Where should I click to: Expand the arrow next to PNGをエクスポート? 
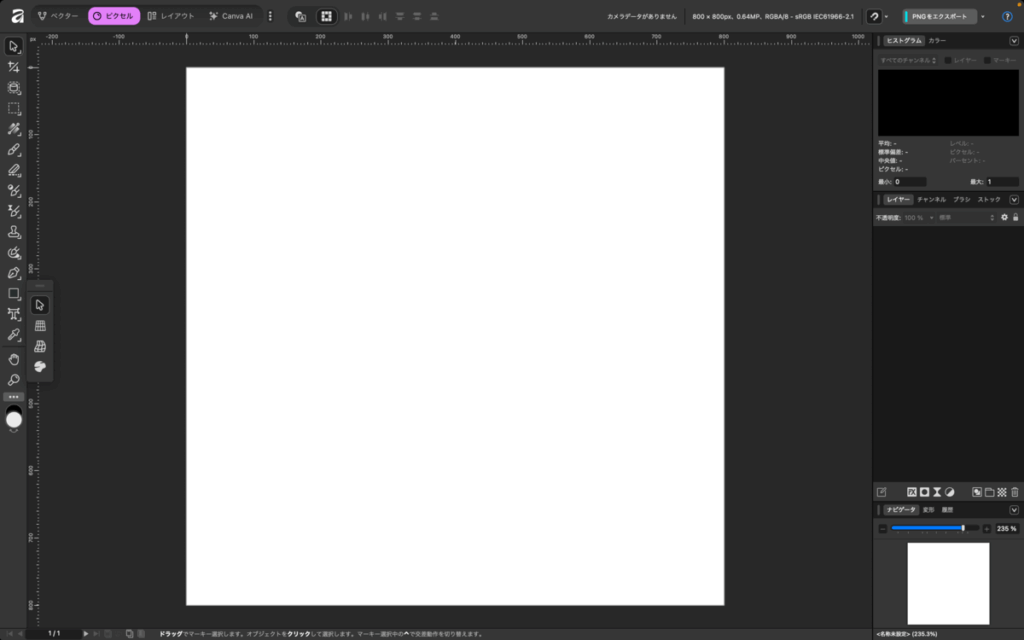[x=983, y=17]
